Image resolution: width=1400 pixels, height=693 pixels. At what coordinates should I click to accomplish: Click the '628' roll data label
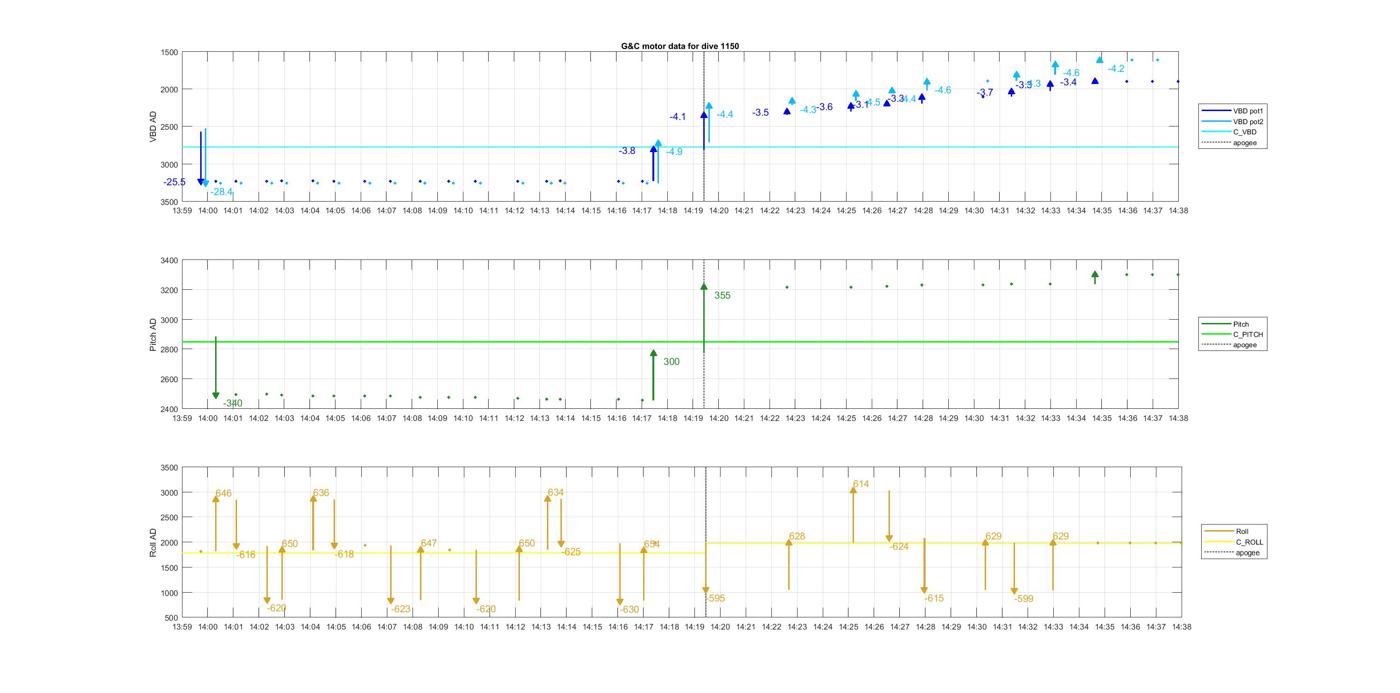coord(797,537)
